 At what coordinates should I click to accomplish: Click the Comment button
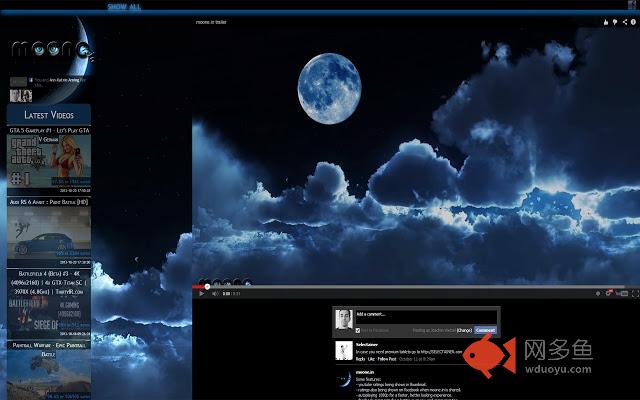click(x=485, y=329)
